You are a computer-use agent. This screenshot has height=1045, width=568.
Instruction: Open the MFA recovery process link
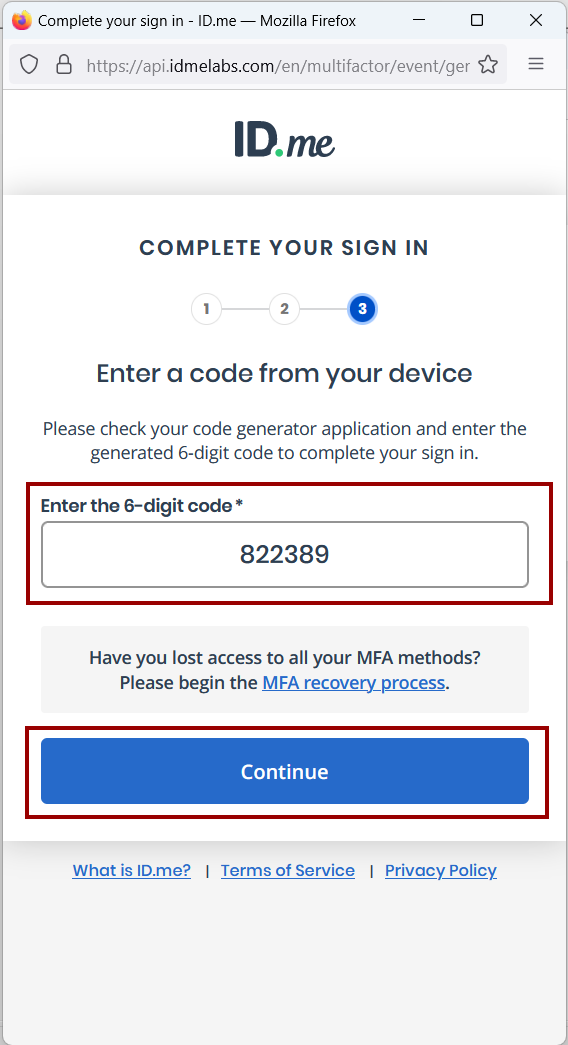(353, 683)
